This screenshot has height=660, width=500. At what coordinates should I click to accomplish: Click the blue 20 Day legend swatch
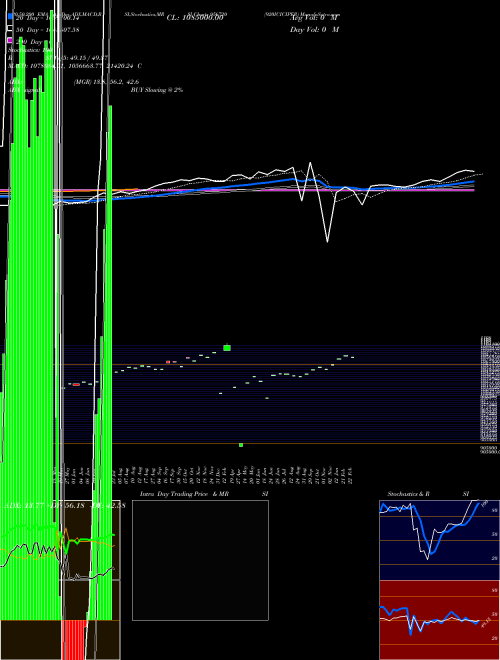pos(11,16)
